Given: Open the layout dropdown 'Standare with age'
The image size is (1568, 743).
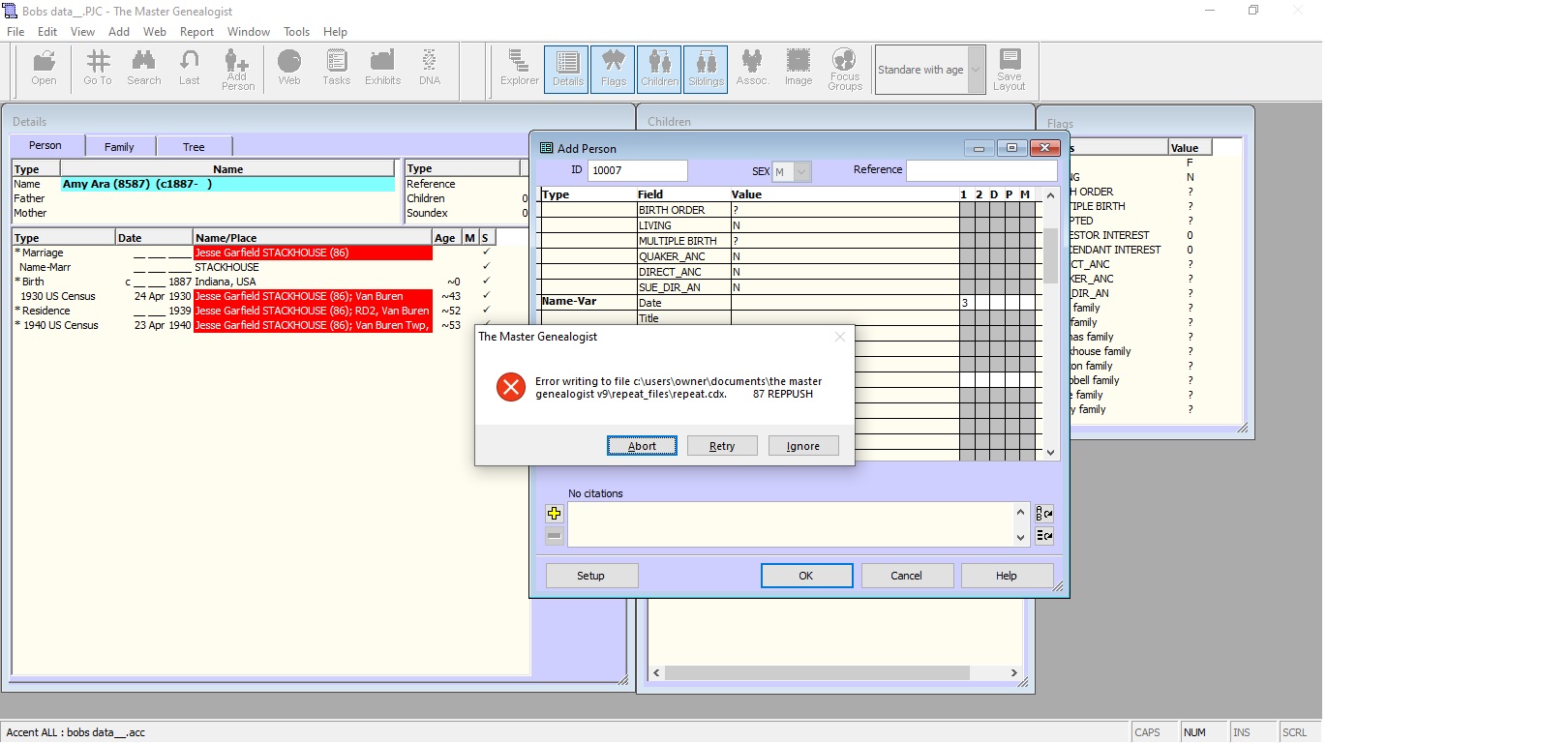Looking at the screenshot, I should click(x=976, y=70).
